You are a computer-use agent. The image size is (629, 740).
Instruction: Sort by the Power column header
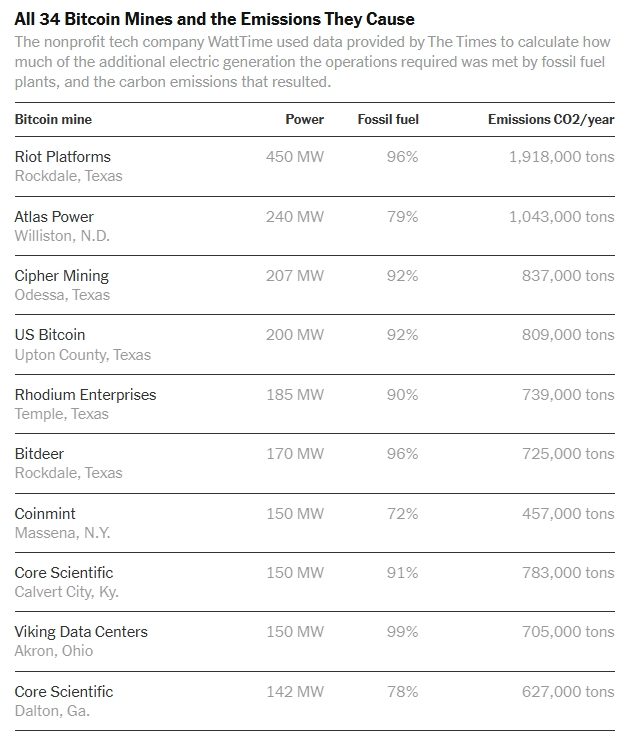[x=304, y=119]
